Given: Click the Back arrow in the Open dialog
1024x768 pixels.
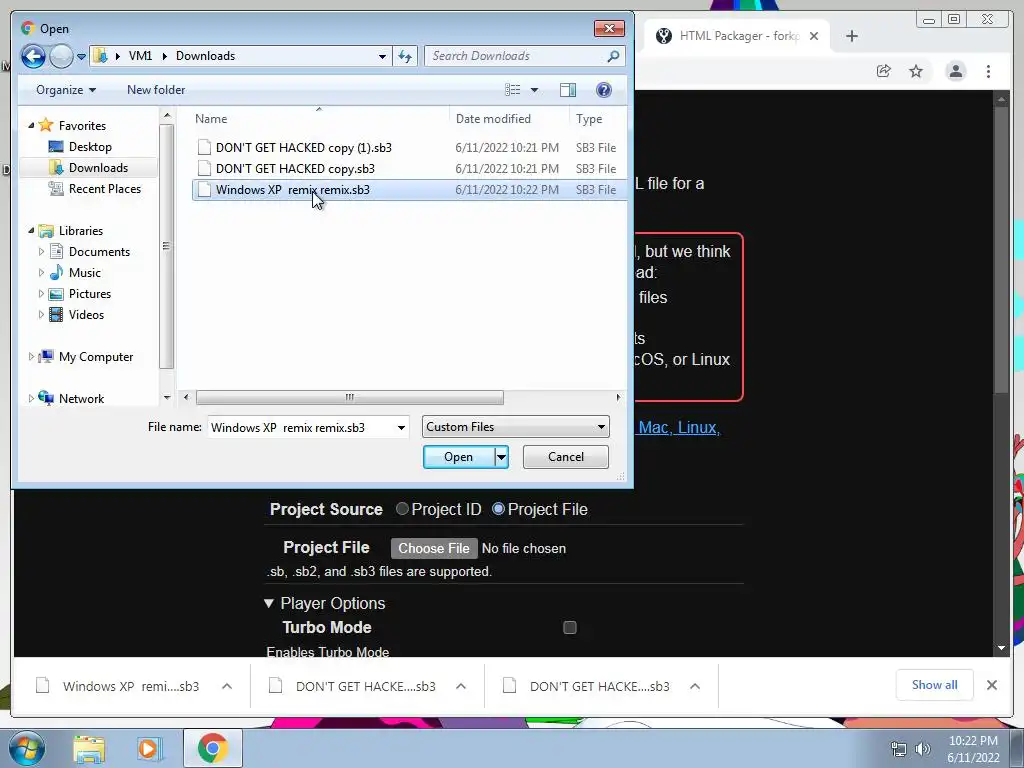Looking at the screenshot, I should tap(33, 56).
